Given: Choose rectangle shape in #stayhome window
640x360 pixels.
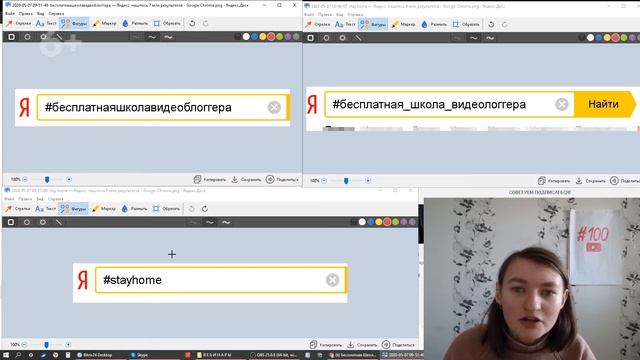Looking at the screenshot, I should [x=11, y=222].
